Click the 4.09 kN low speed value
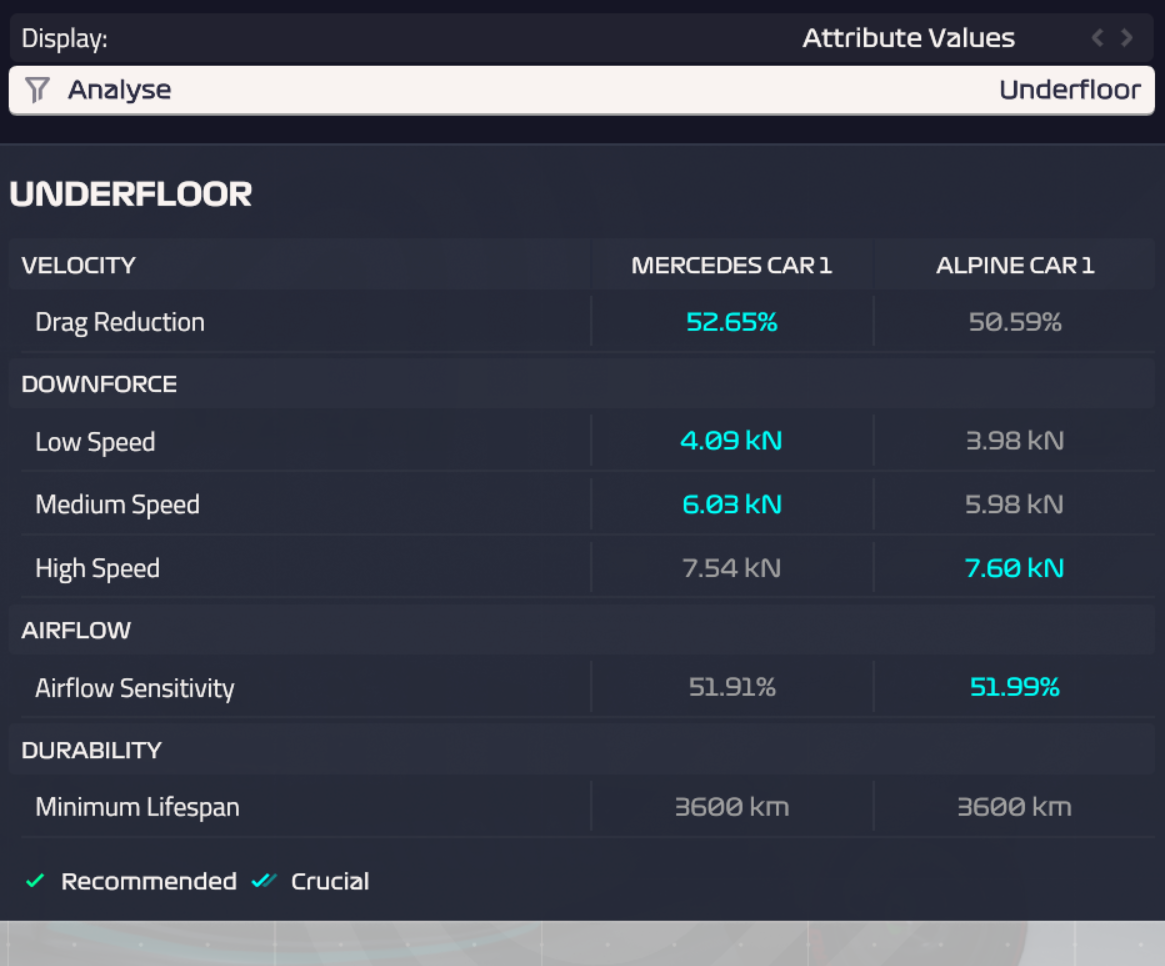This screenshot has width=1165, height=966. click(732, 441)
